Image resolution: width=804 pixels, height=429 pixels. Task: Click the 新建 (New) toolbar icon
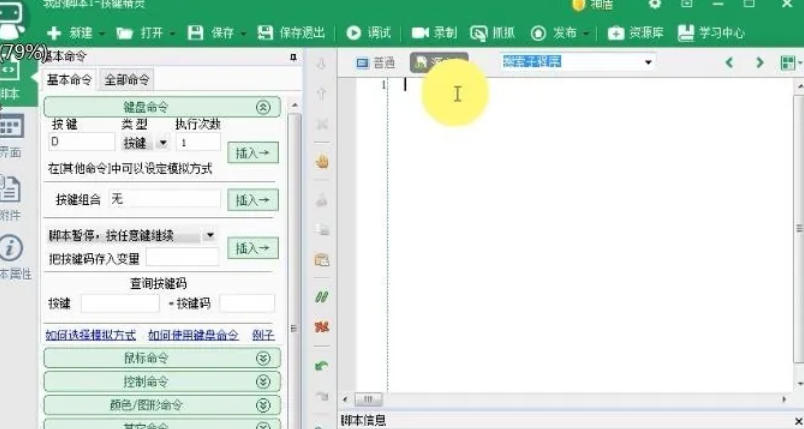pyautogui.click(x=54, y=33)
